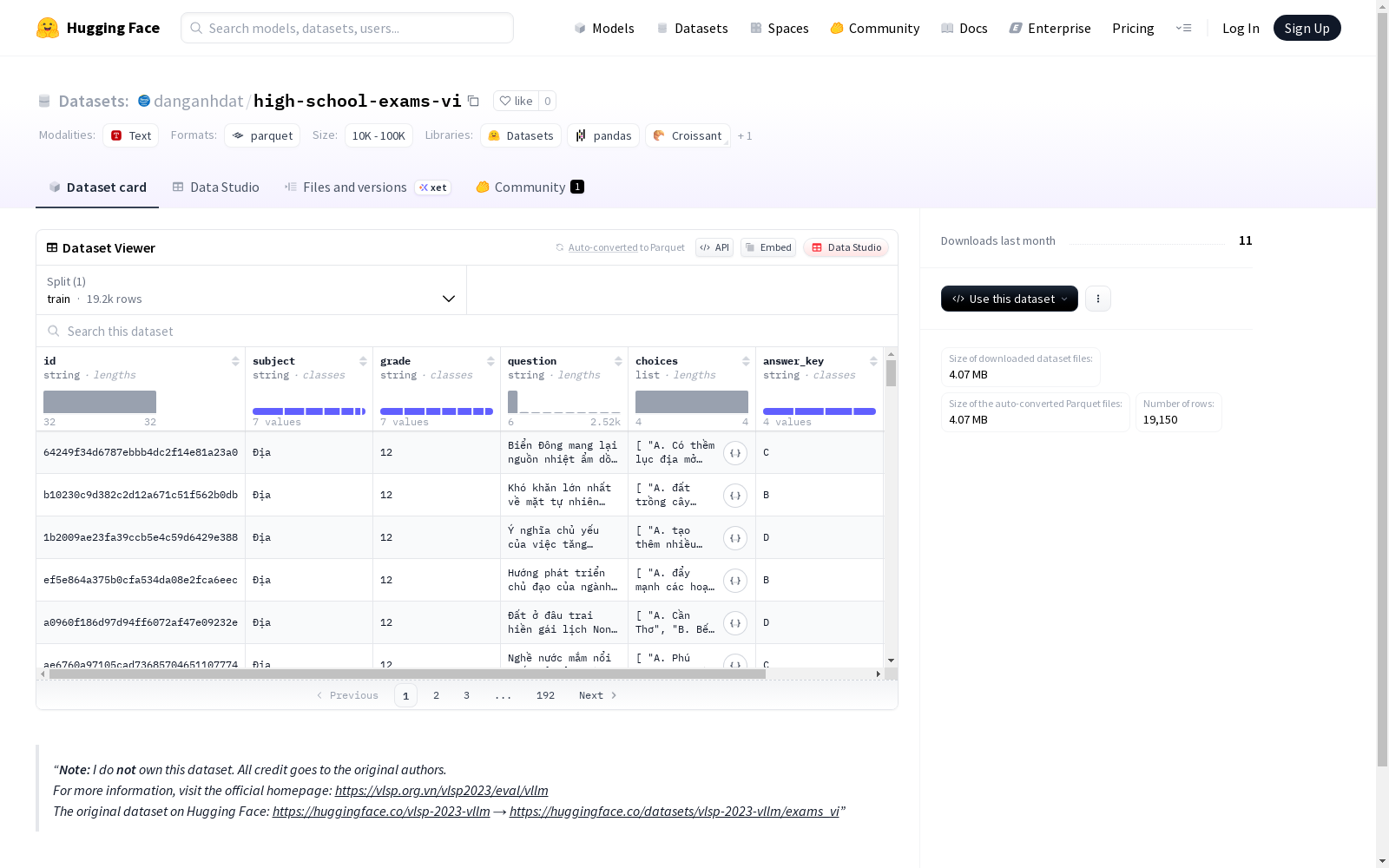The height and width of the screenshot is (868, 1389).
Task: Open the vlsp-2023-vllm/exams_vi dataset link
Action: pos(675,812)
